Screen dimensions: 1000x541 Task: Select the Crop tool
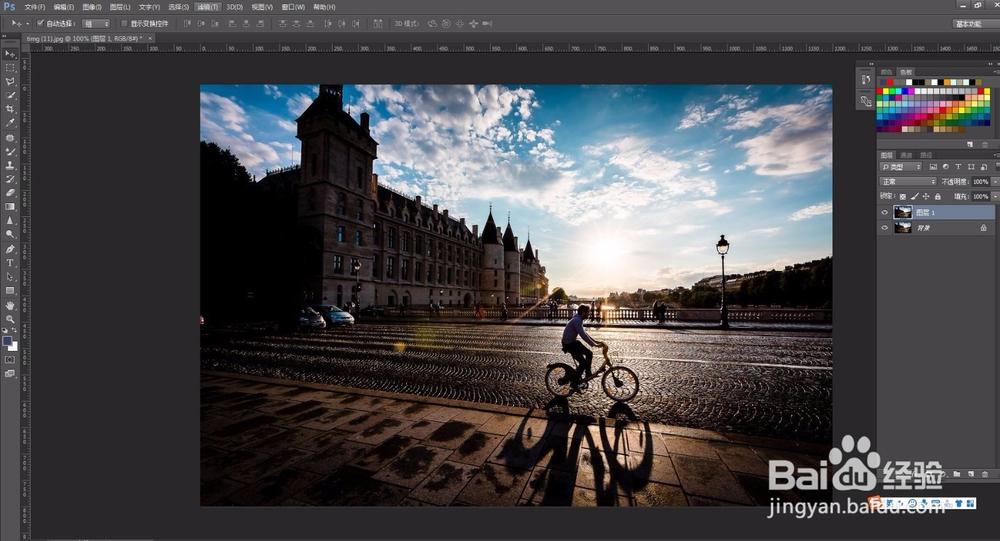10,109
